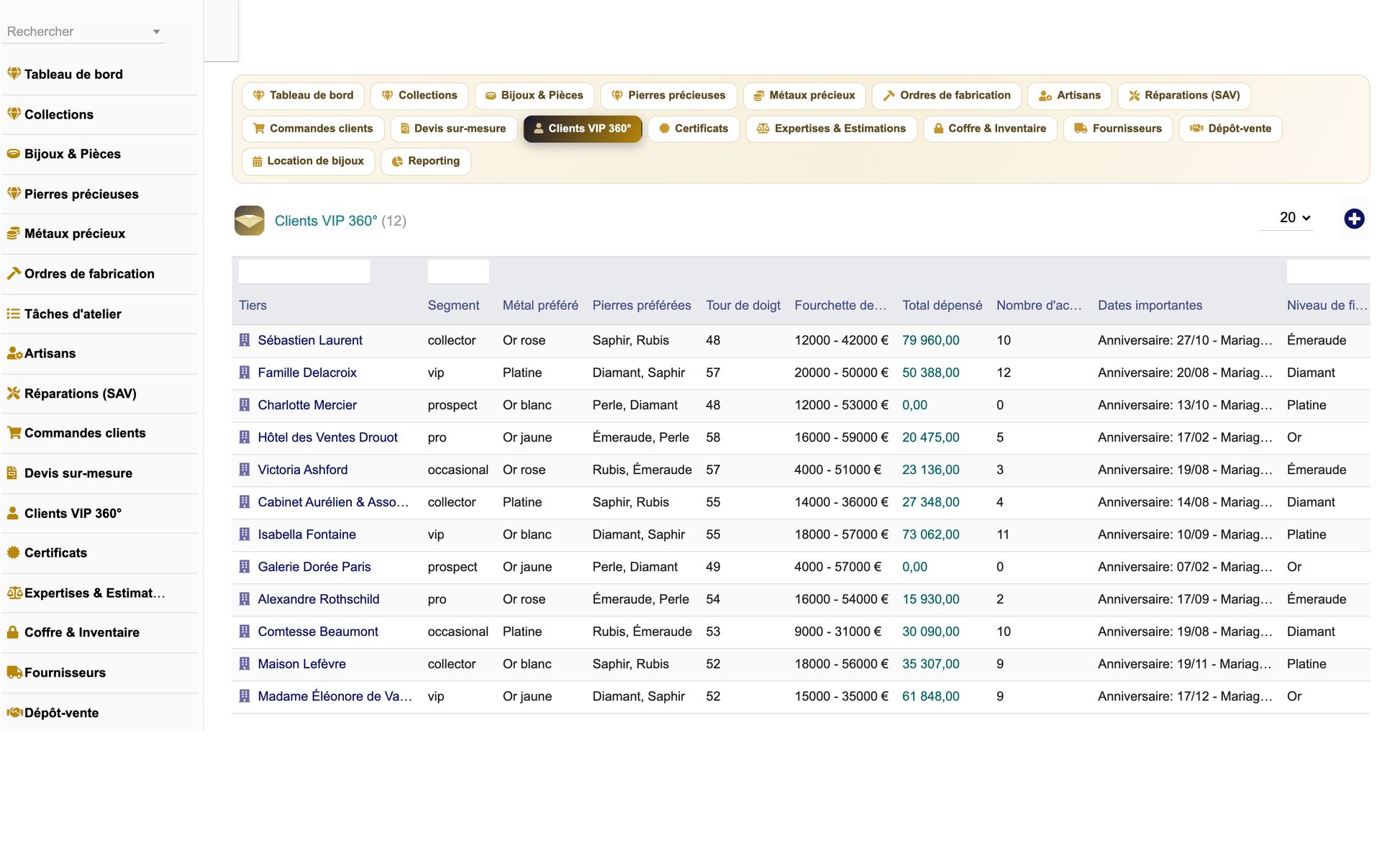Open the Clients VIP 360° list title link

(x=326, y=221)
